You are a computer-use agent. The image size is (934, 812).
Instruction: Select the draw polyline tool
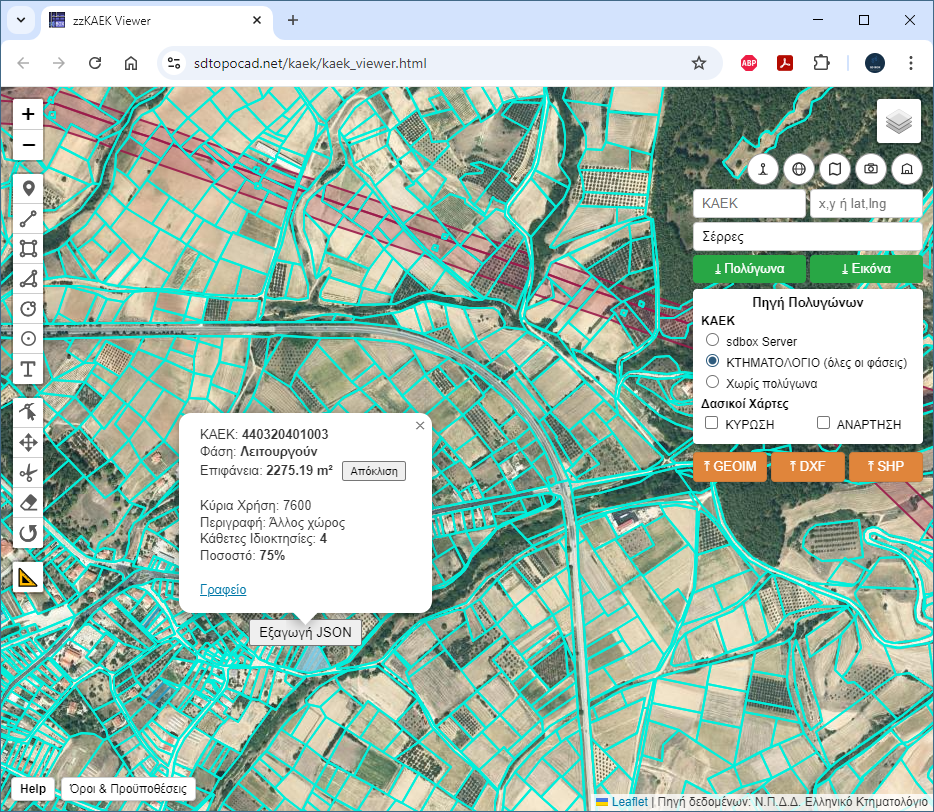[28, 218]
